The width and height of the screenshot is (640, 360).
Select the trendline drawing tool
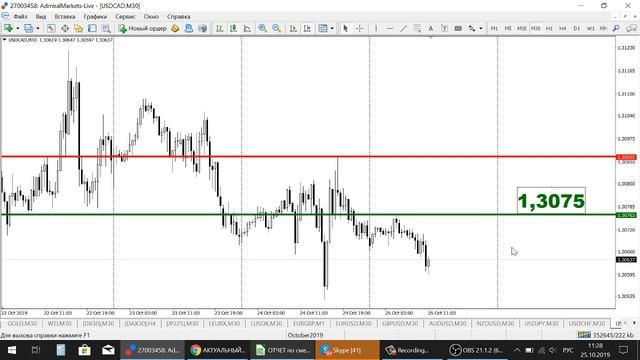point(403,28)
